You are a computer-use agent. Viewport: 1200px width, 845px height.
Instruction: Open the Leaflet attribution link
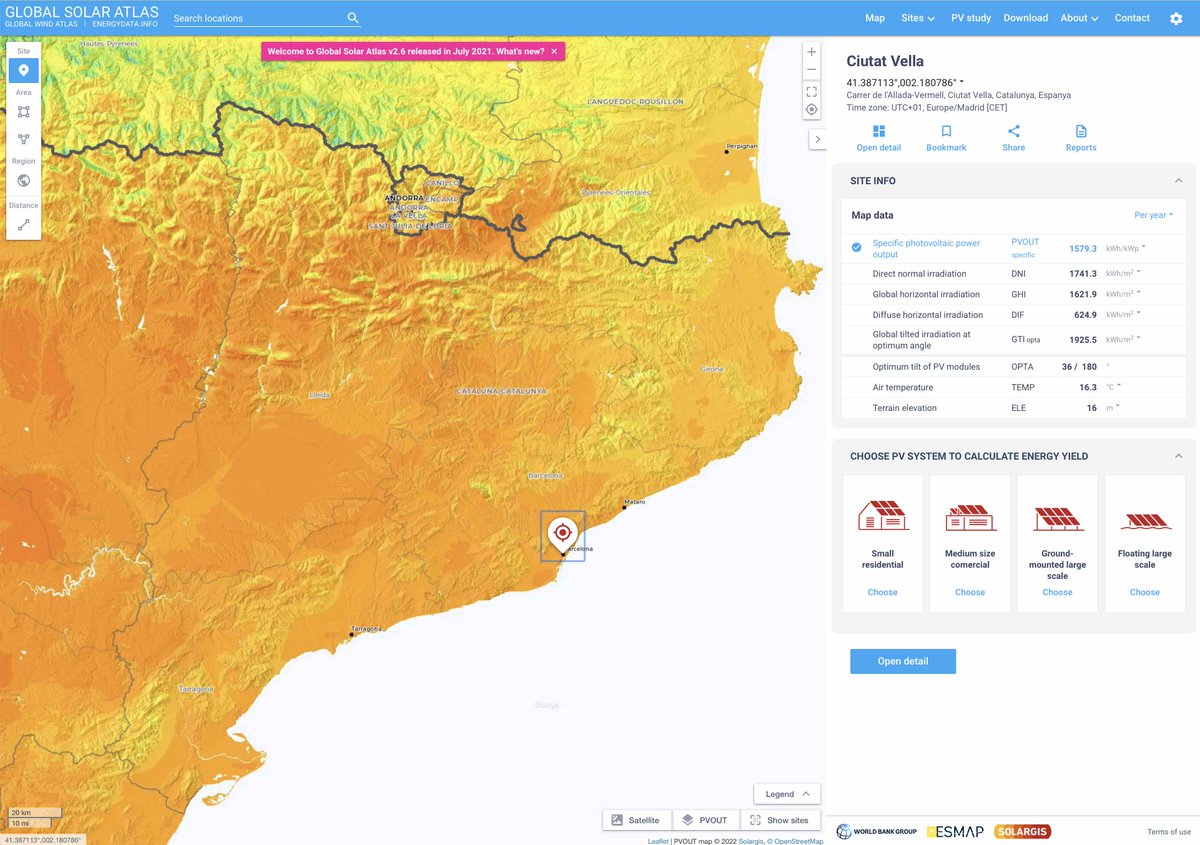click(x=658, y=841)
